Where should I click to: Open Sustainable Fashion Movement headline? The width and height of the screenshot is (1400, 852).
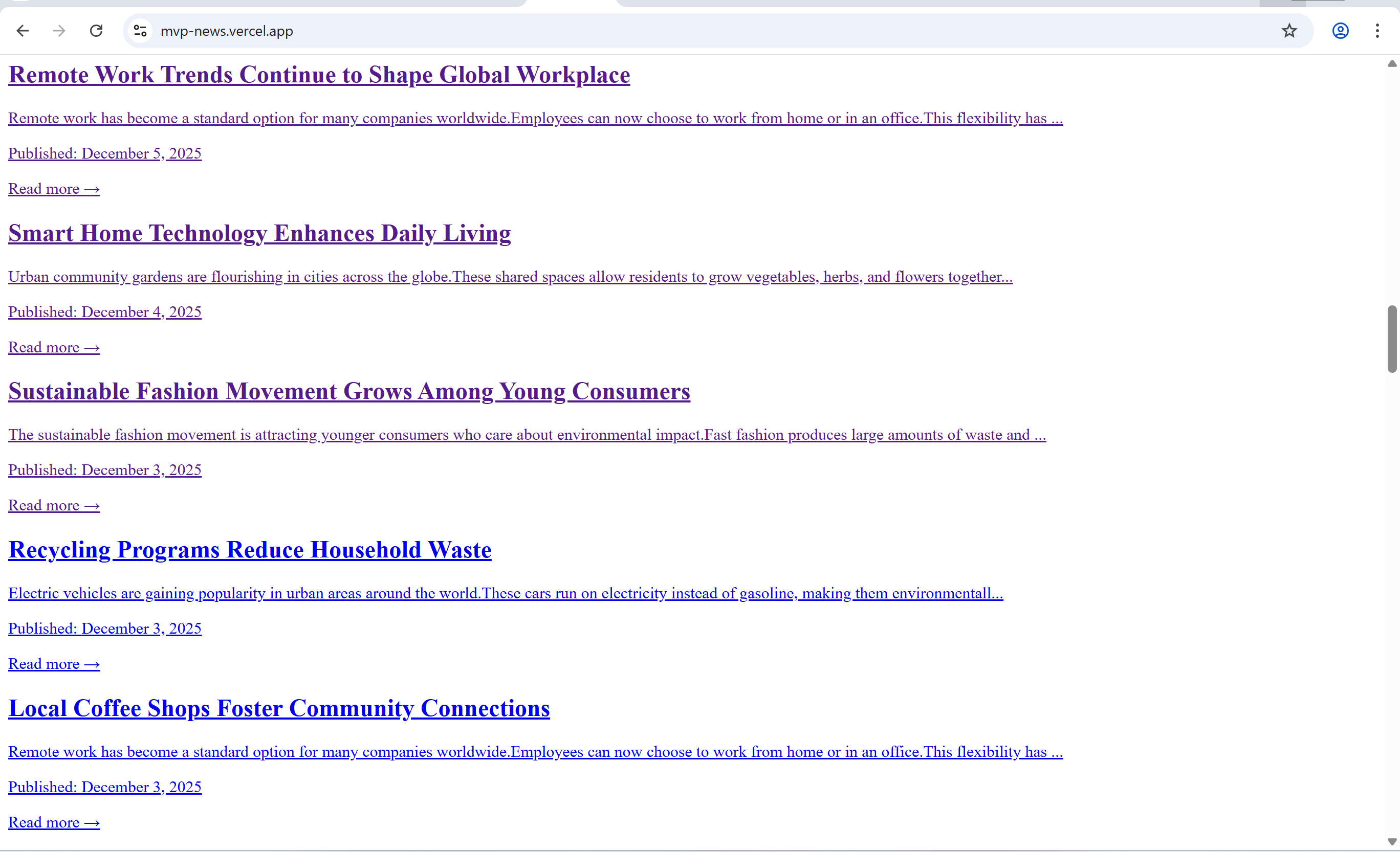349,391
